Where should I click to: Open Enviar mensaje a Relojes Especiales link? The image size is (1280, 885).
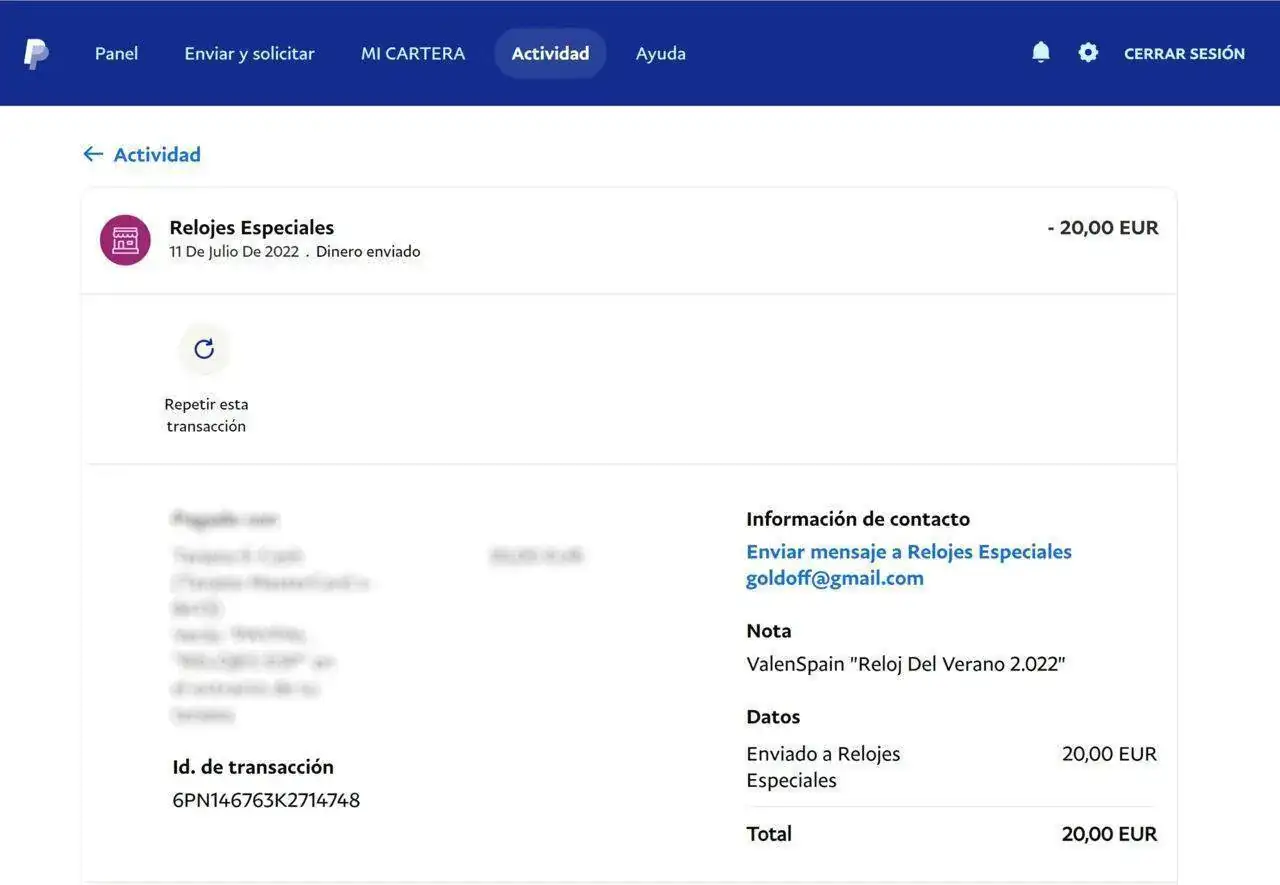coord(909,552)
